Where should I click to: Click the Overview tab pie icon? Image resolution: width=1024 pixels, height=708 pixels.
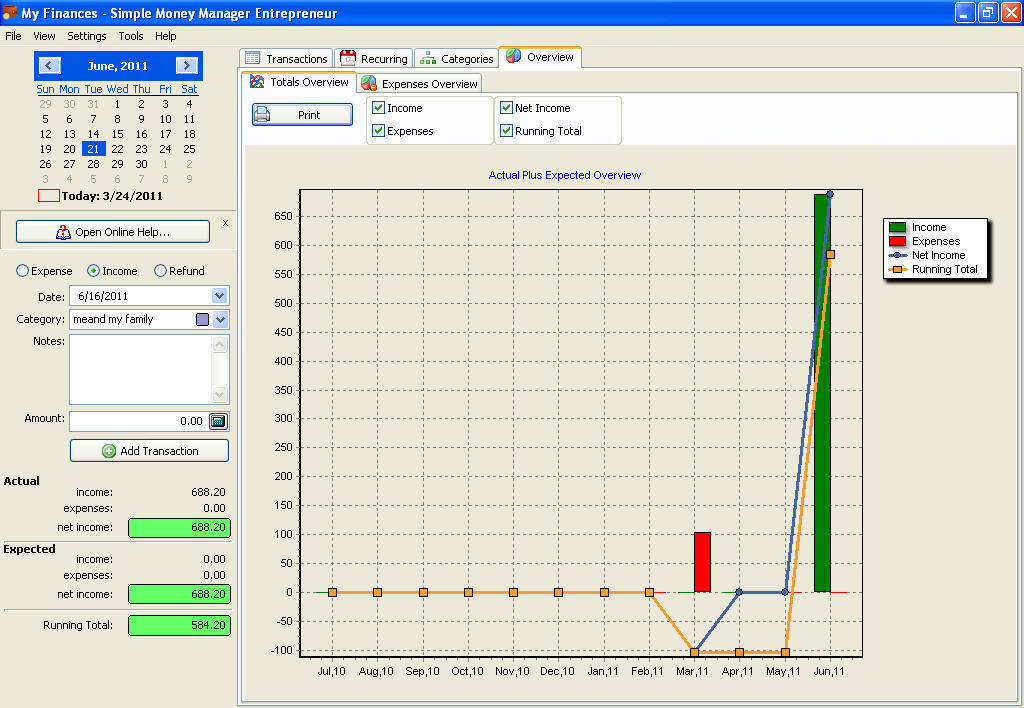513,56
